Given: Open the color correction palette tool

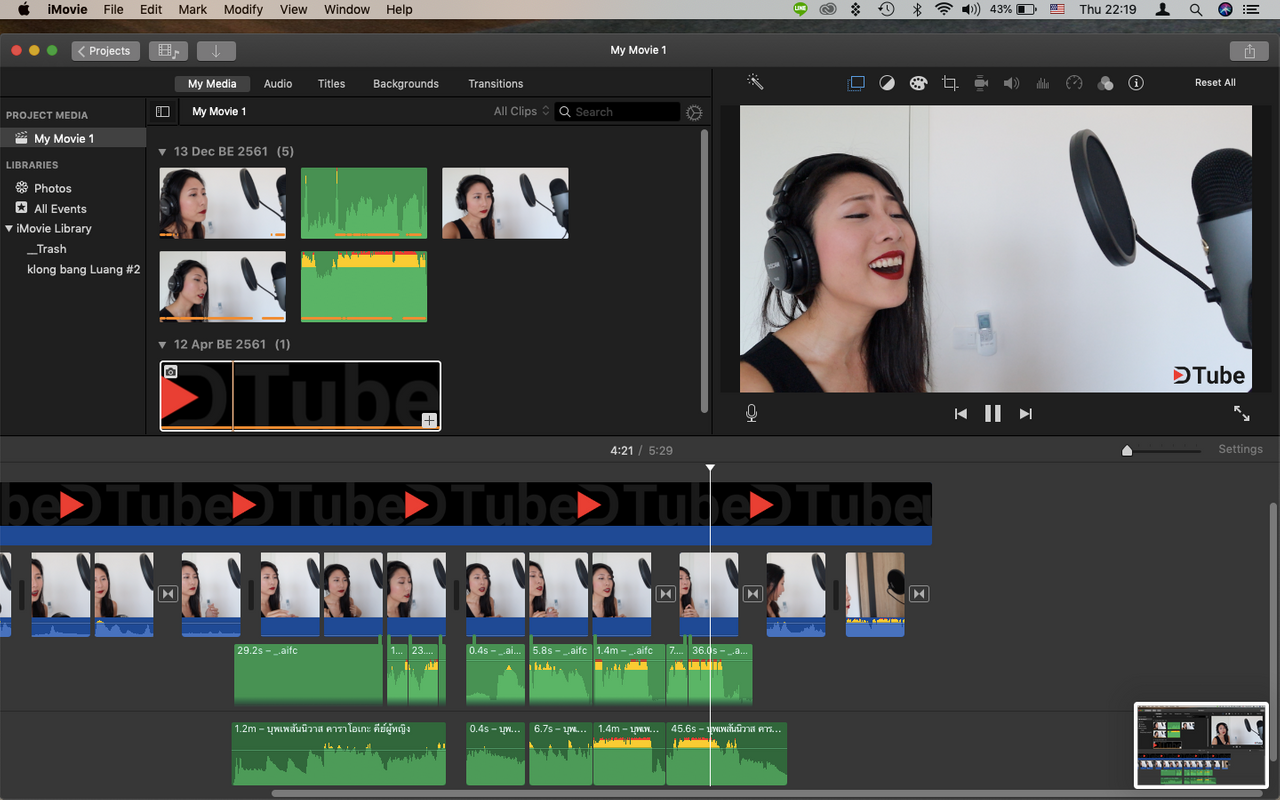Looking at the screenshot, I should (918, 83).
